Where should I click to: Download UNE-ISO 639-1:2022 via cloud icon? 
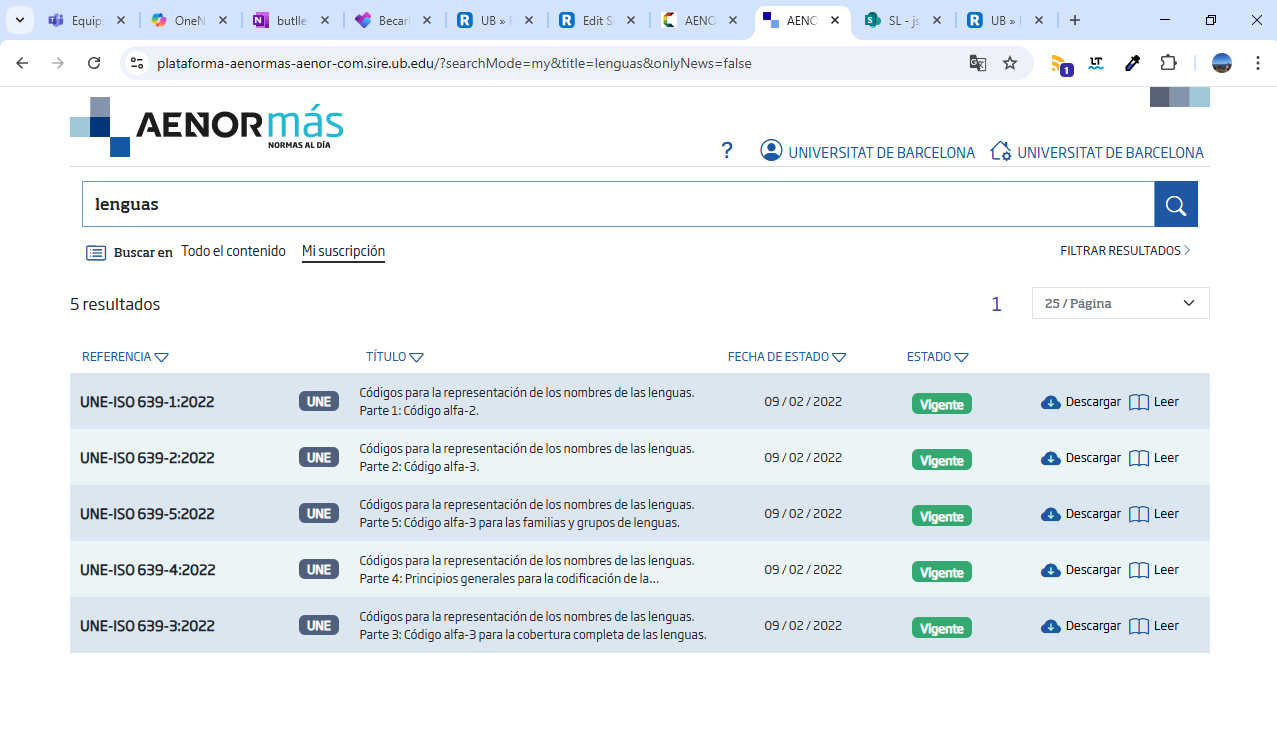tap(1050, 402)
